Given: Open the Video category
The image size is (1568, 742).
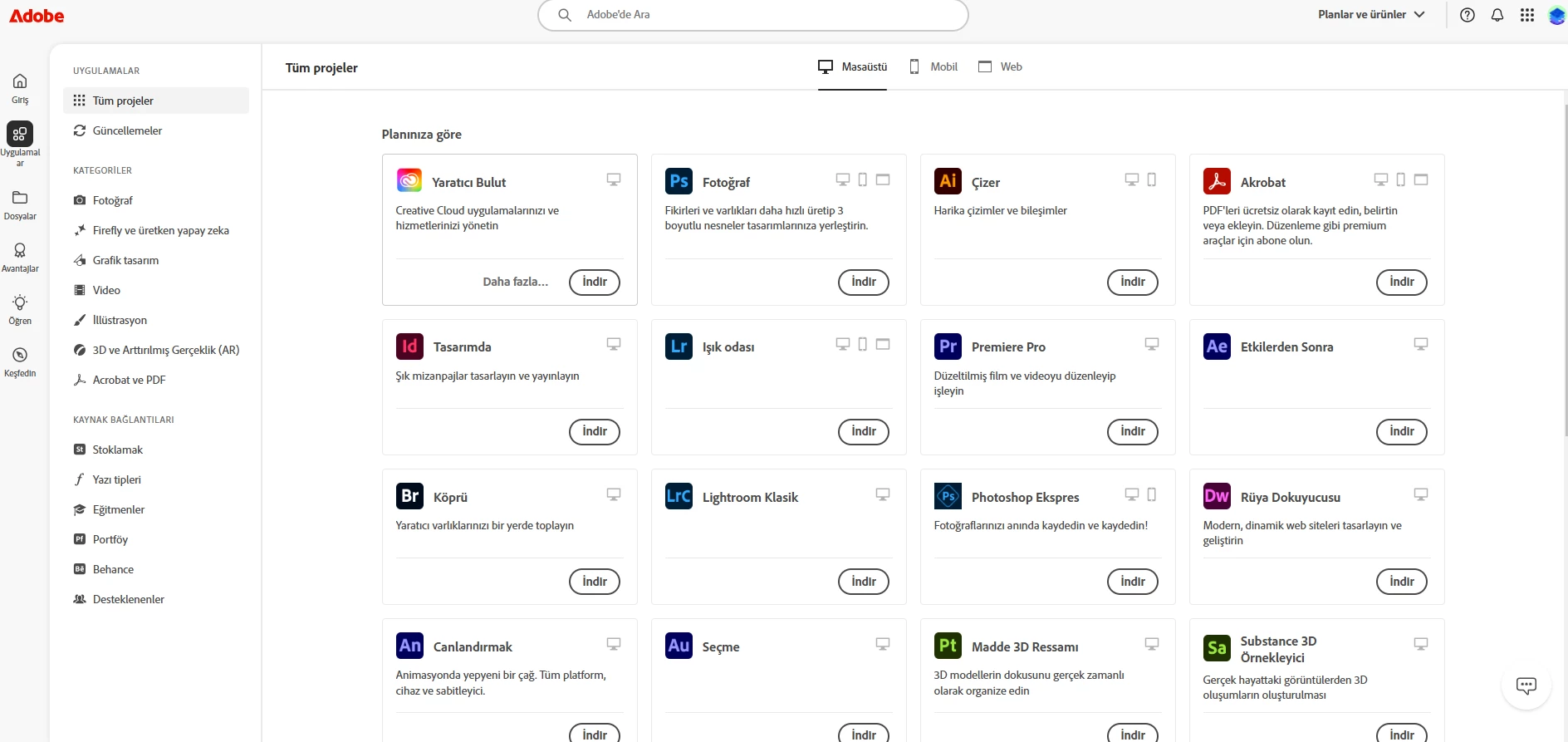Looking at the screenshot, I should 156,290.
